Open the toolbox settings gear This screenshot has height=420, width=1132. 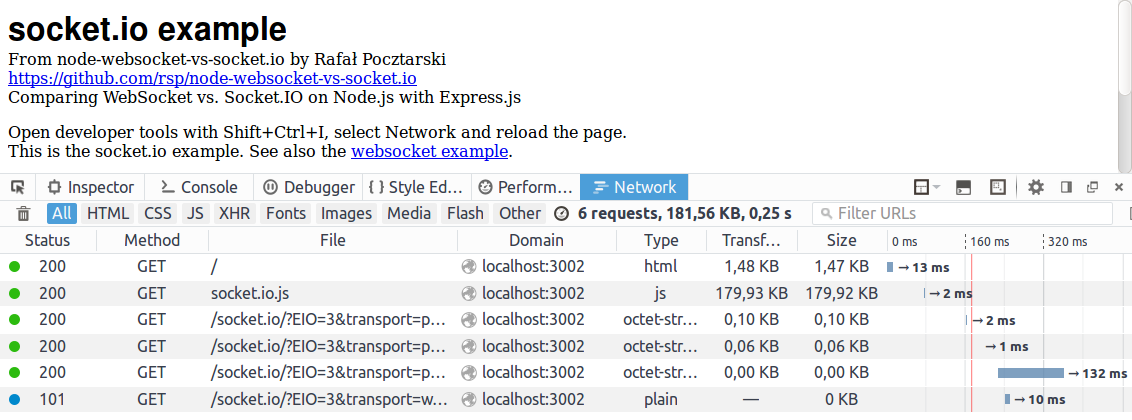pos(1036,188)
